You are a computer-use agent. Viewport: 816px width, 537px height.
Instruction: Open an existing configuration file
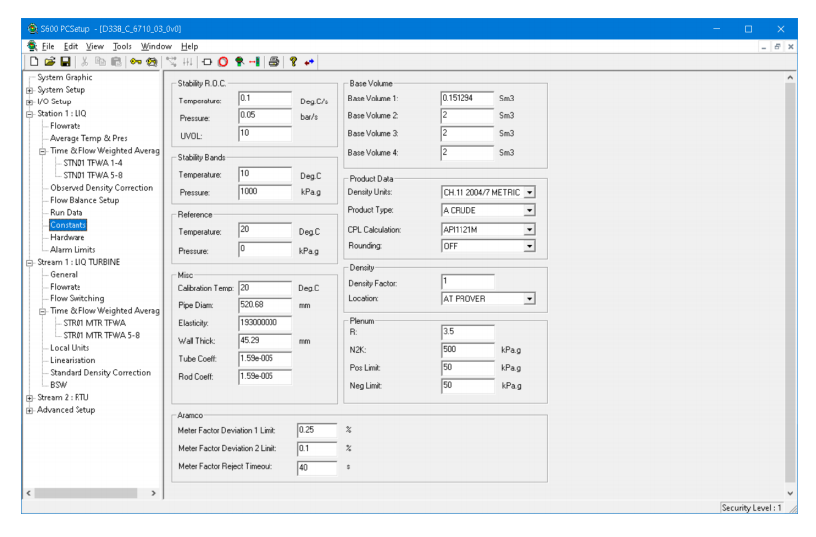[49, 62]
